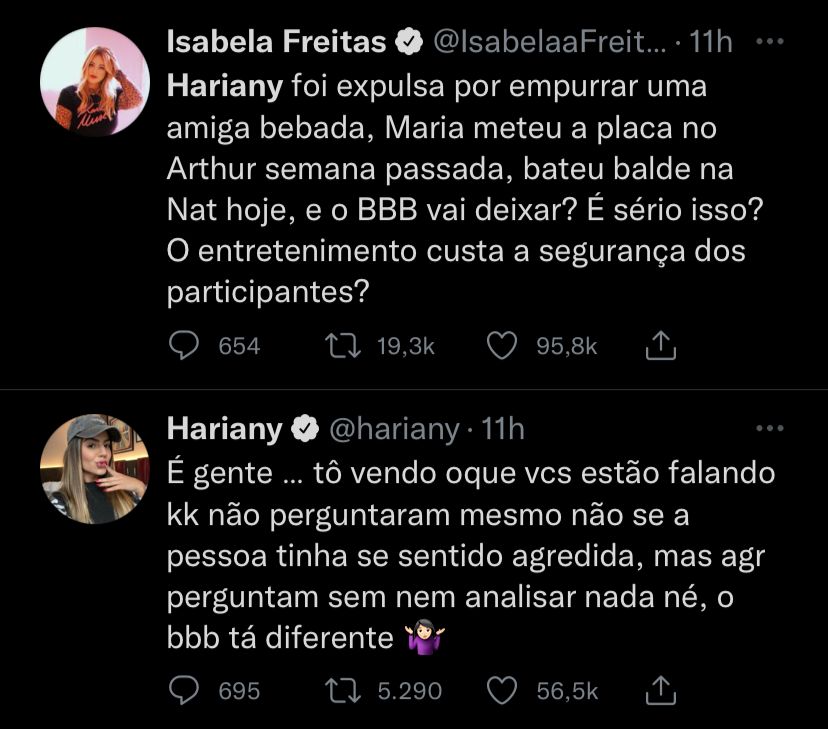Open the 11h timestamp on Hariany's tweet
Viewport: 828px width, 729px height.
[x=503, y=428]
